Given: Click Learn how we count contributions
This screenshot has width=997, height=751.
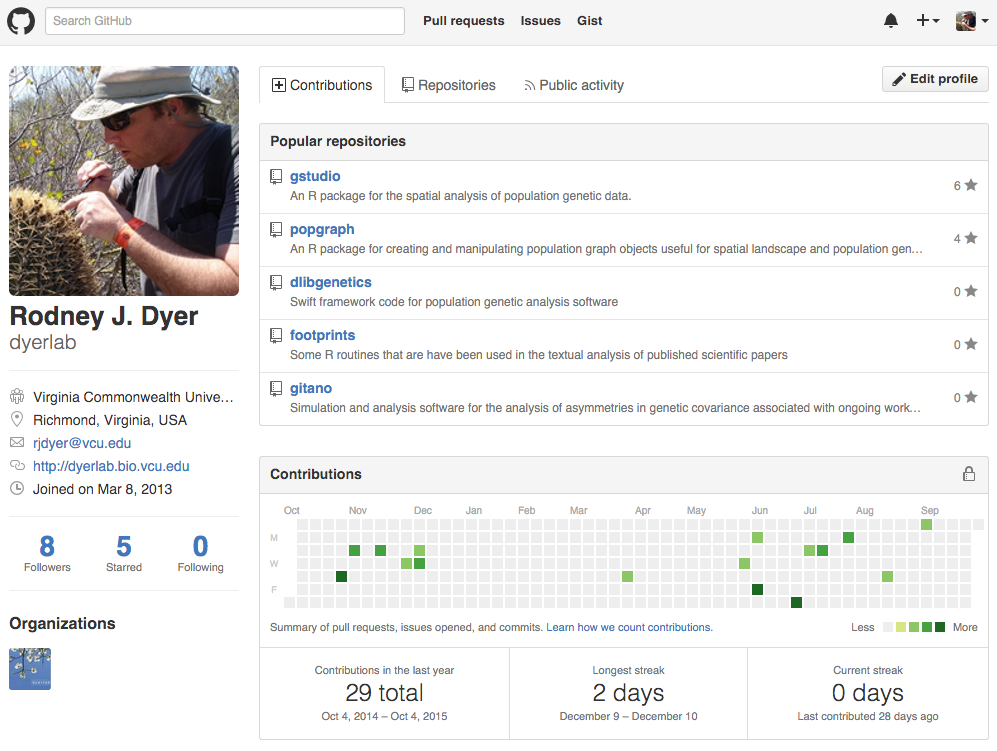Looking at the screenshot, I should pyautogui.click(x=629, y=627).
